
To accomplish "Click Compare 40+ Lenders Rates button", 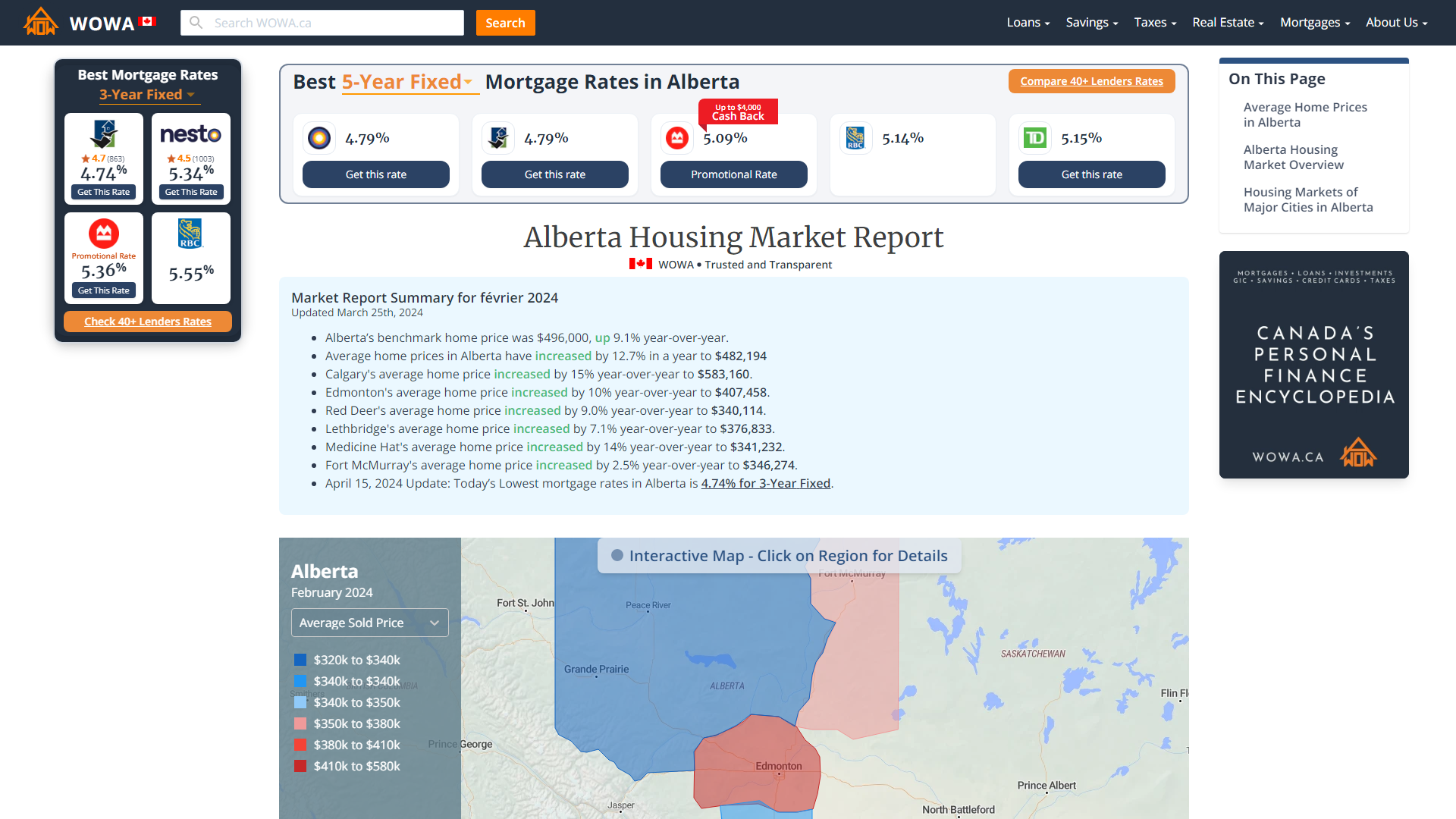I will point(1091,81).
